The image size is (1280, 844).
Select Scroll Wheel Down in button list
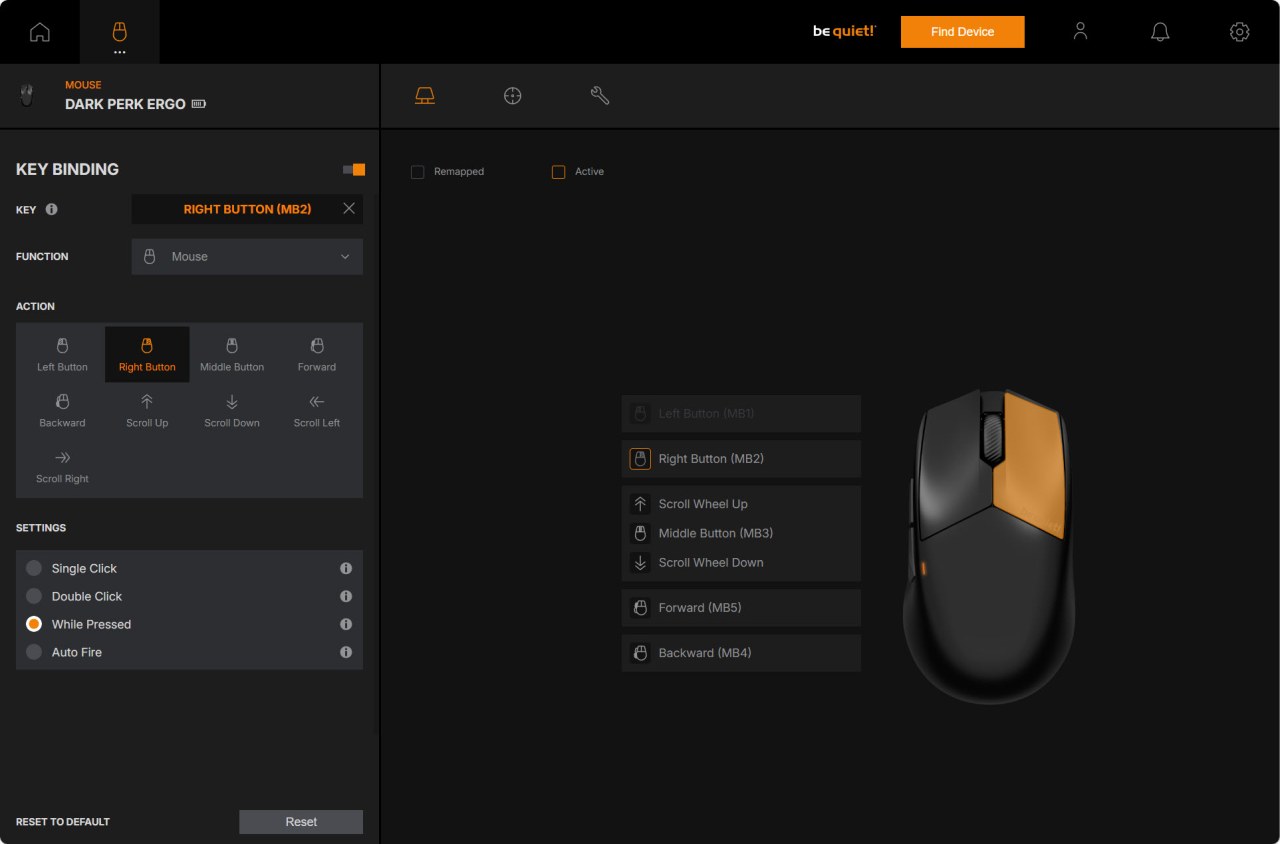(x=741, y=563)
